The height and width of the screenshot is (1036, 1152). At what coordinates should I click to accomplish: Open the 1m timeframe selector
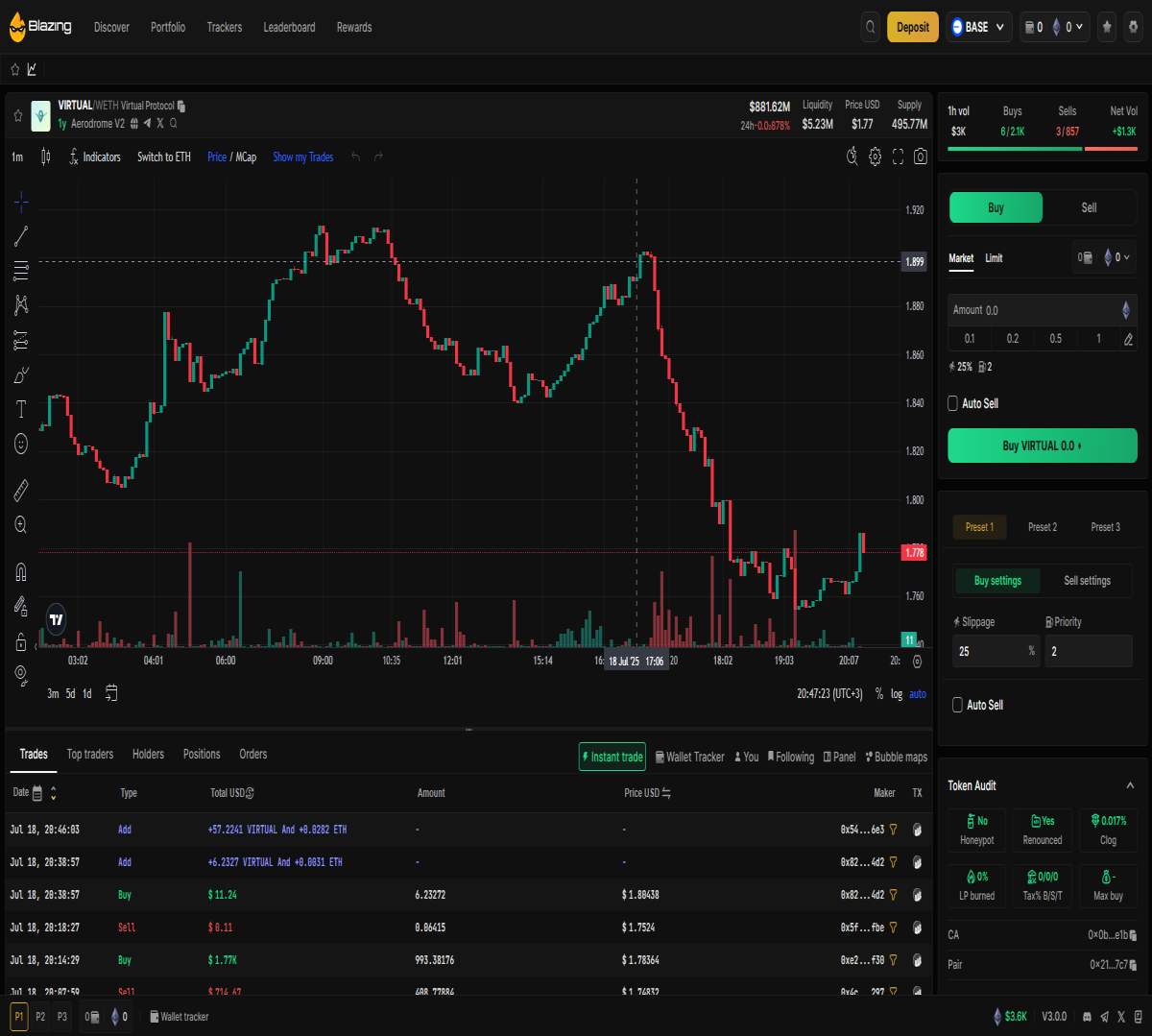tap(17, 157)
